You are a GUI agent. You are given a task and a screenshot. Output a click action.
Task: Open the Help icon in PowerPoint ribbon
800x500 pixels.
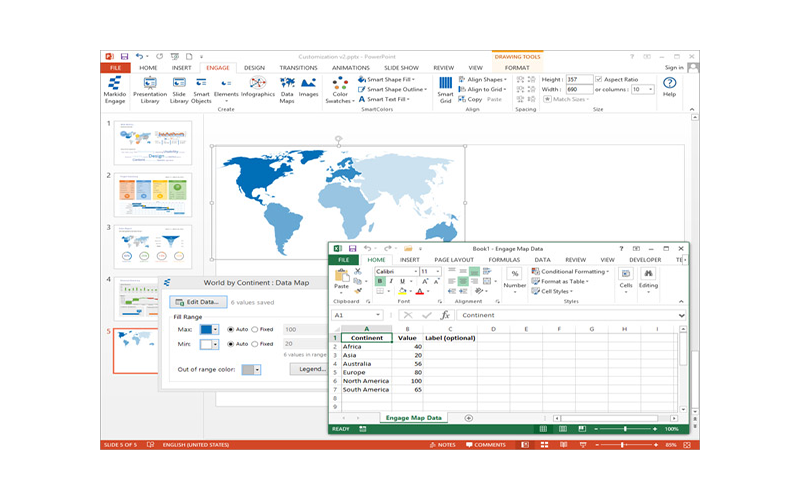669,87
